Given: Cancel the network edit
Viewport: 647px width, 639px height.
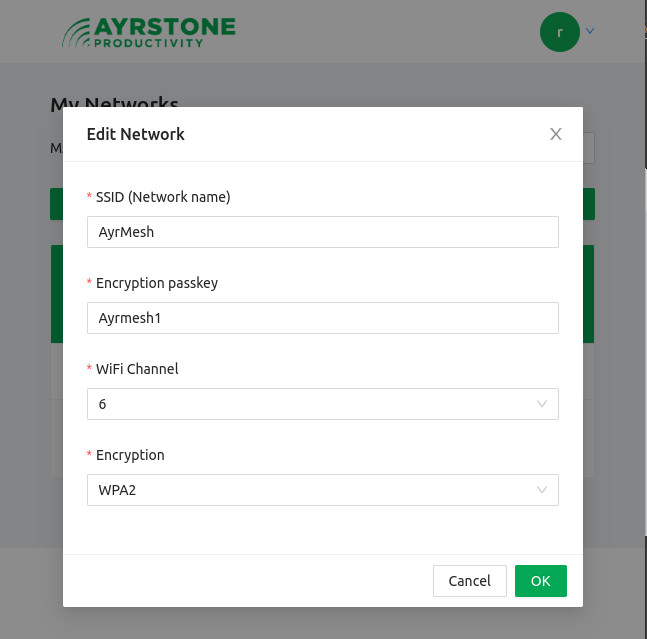Looking at the screenshot, I should coord(470,581).
